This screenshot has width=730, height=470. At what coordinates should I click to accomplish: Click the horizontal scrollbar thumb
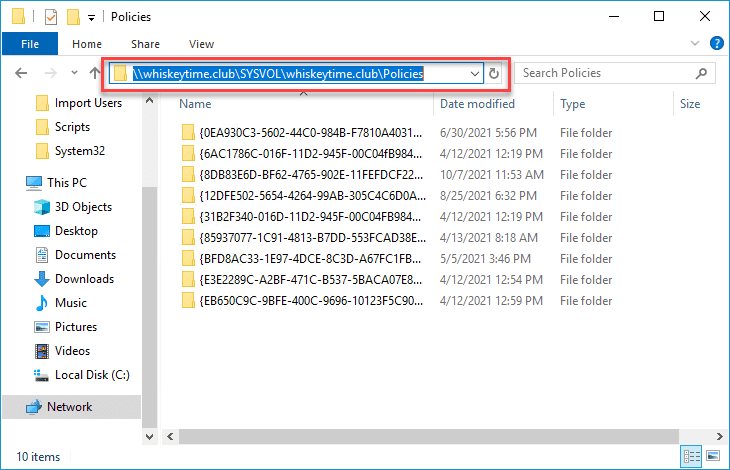tap(428, 436)
